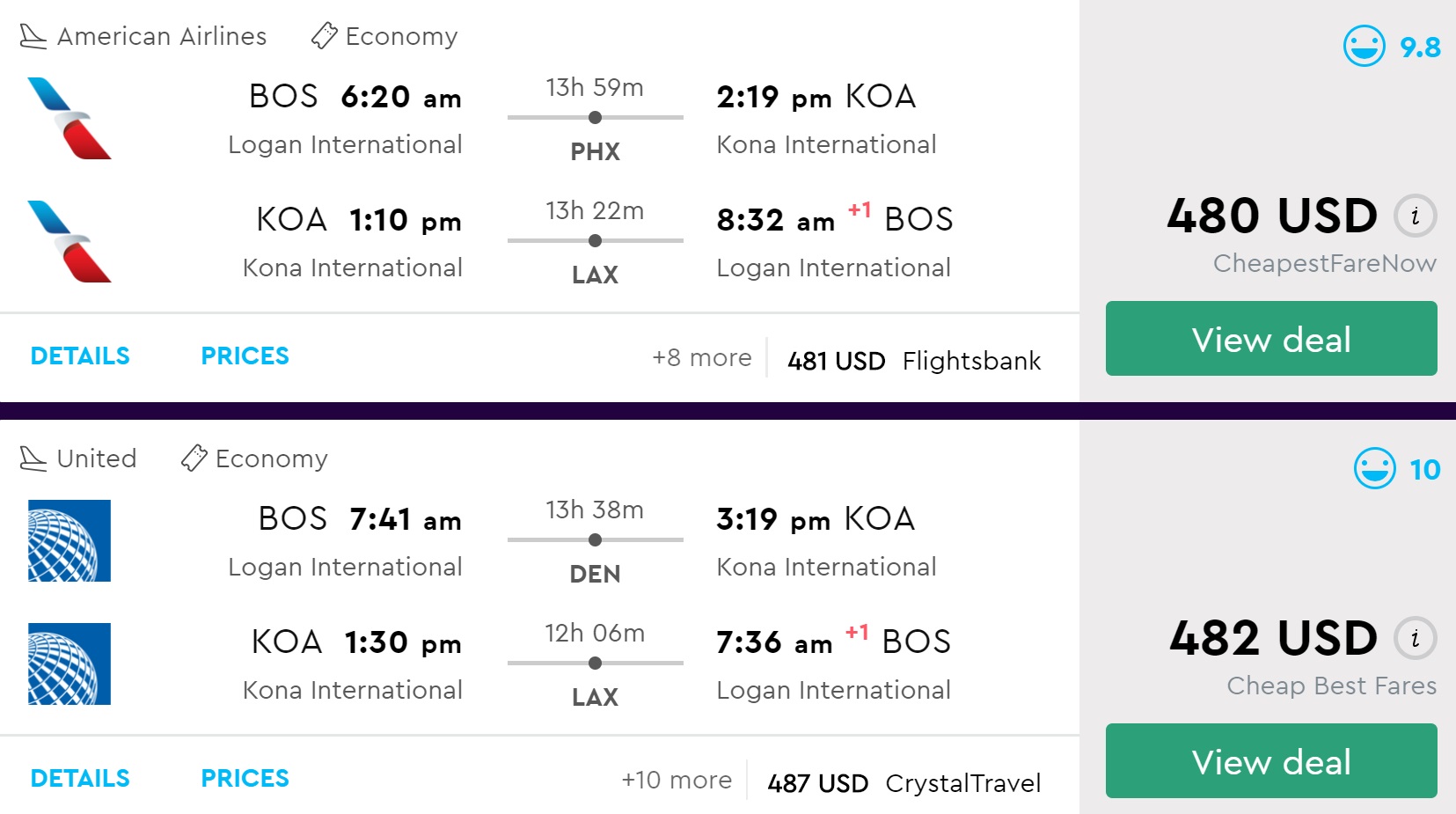Open DETAILS for the American Airlines flight

(80, 356)
